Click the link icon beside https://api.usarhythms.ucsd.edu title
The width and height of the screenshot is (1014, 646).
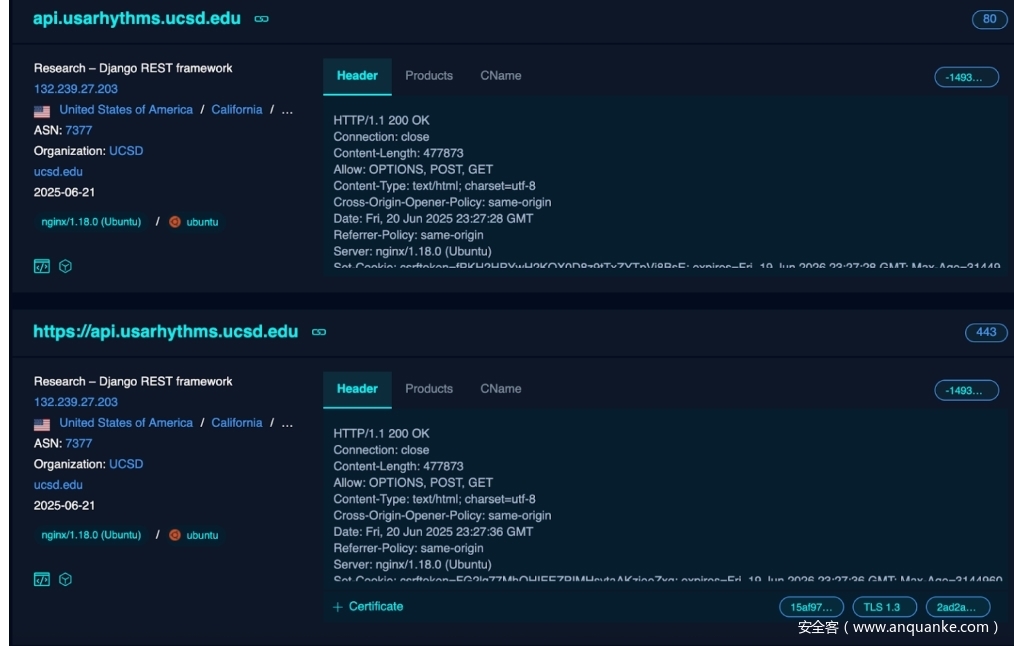click(319, 332)
